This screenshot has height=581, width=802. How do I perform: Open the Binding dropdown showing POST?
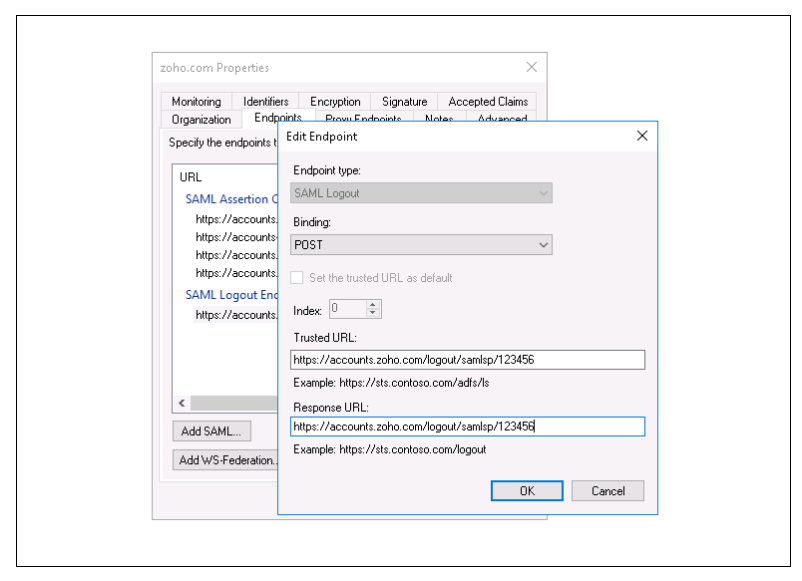click(x=422, y=245)
